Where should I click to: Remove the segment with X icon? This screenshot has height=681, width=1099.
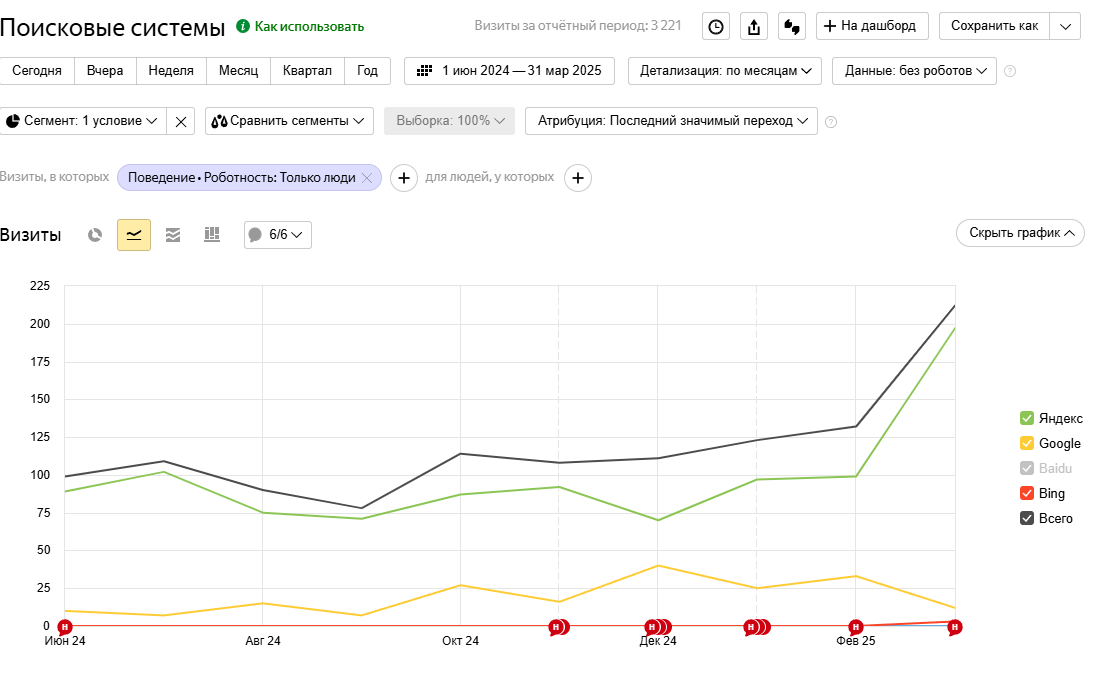click(x=180, y=121)
